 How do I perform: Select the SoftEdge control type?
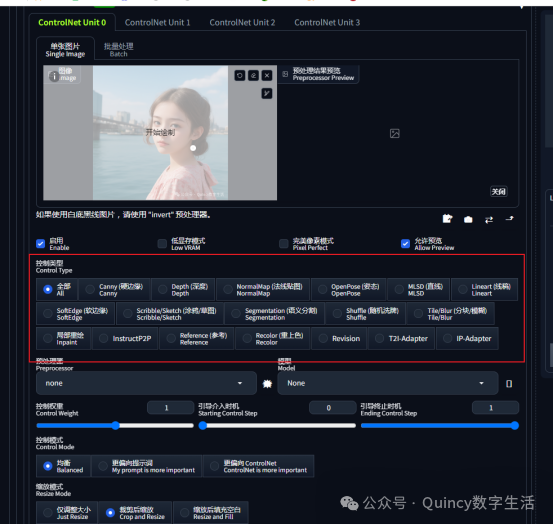(x=75, y=314)
